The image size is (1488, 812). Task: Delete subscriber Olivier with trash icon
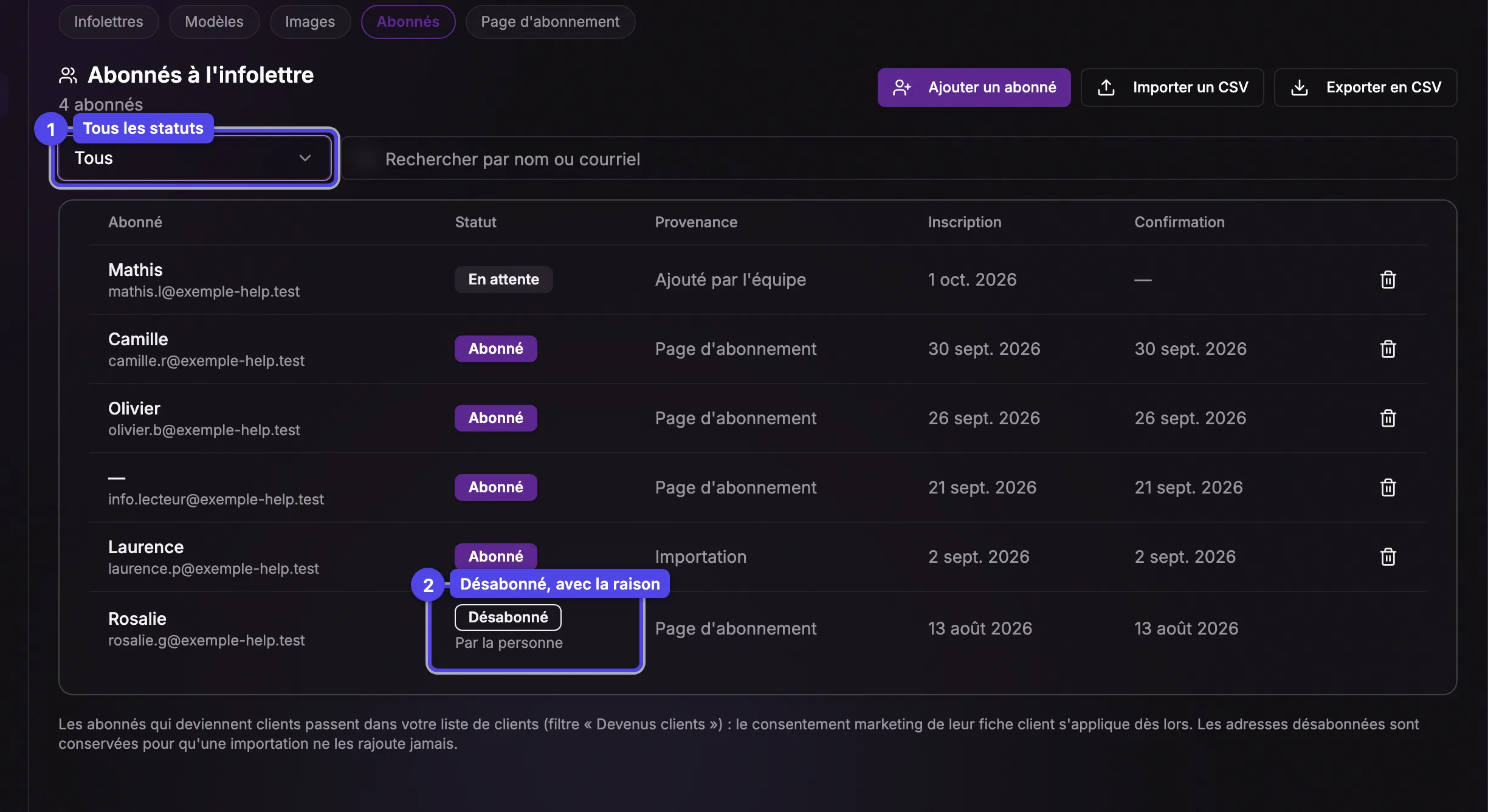pyautogui.click(x=1388, y=418)
